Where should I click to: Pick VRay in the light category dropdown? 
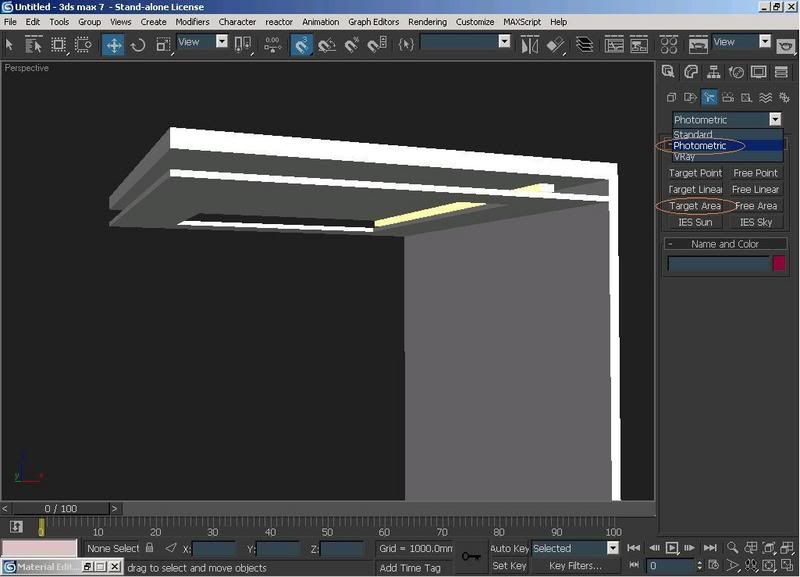coord(685,157)
